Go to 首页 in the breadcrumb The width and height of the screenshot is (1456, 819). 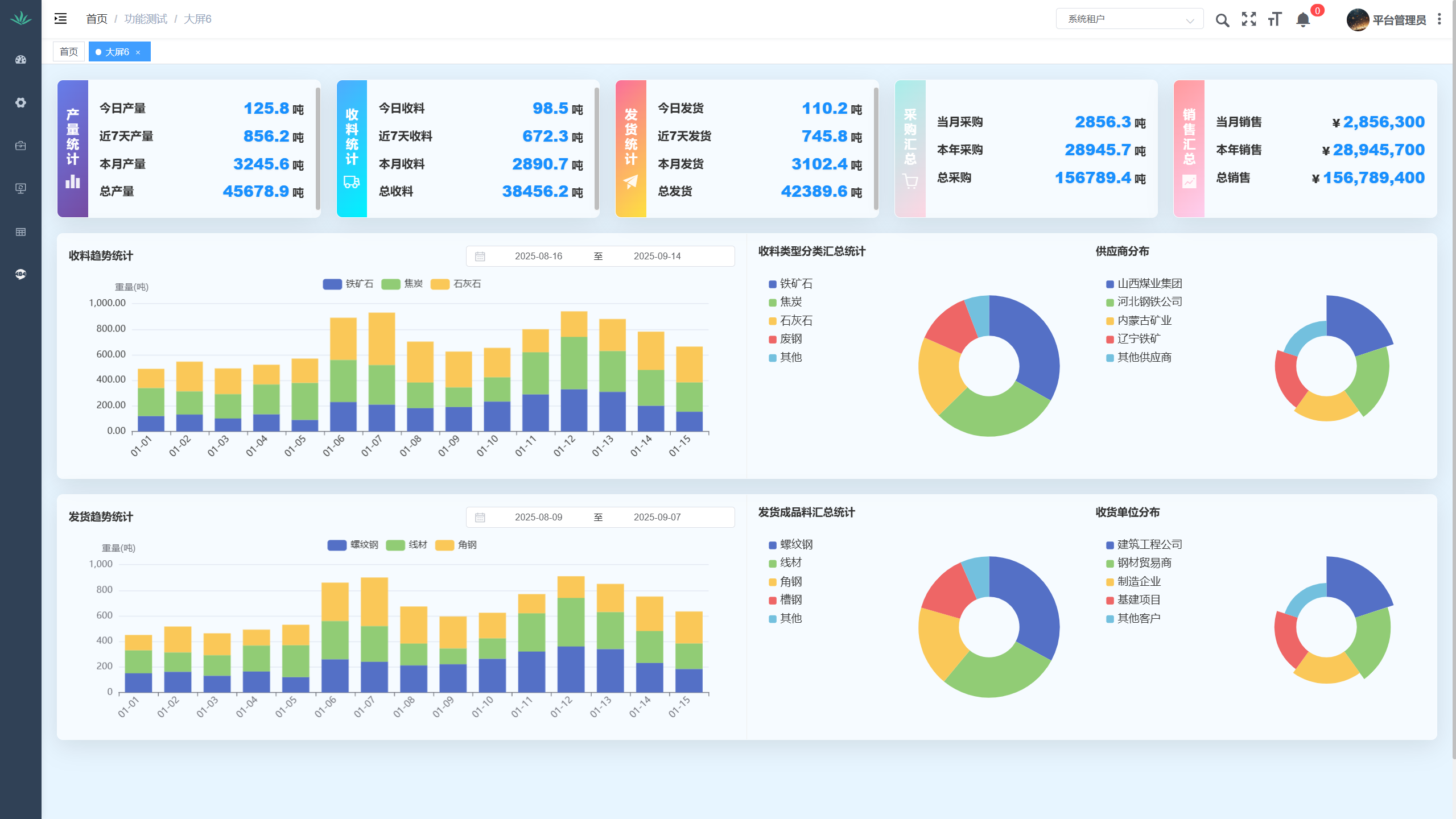[x=97, y=19]
